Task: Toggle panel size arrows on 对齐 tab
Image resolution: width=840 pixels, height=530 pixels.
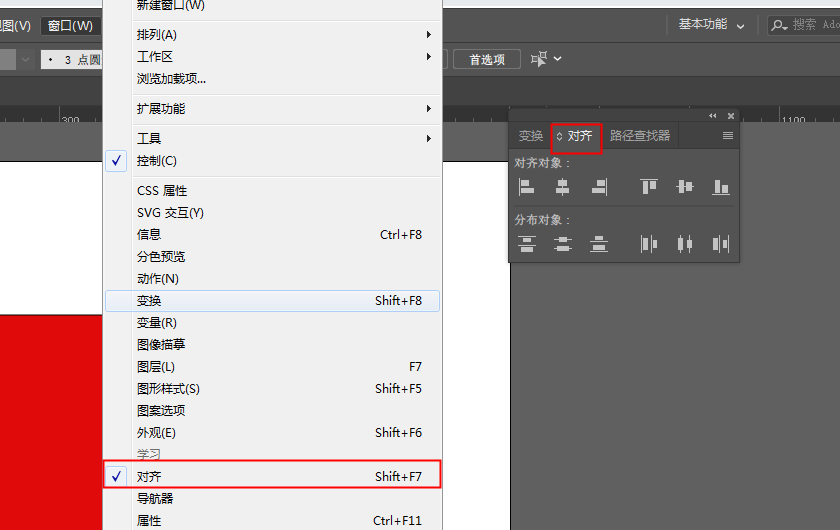Action: tap(559, 137)
